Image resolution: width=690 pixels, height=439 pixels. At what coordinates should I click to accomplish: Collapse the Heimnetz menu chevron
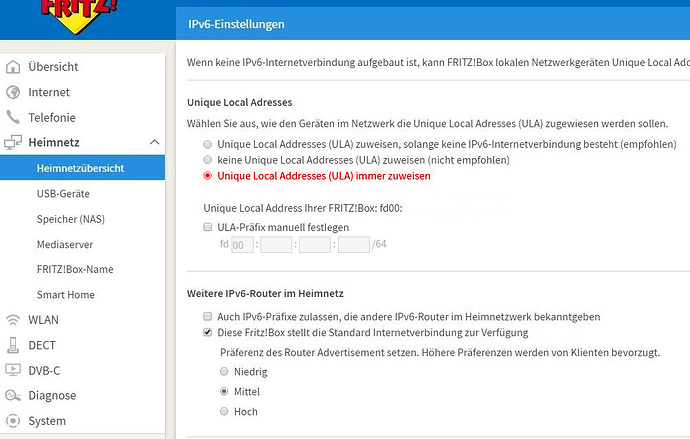pos(153,143)
